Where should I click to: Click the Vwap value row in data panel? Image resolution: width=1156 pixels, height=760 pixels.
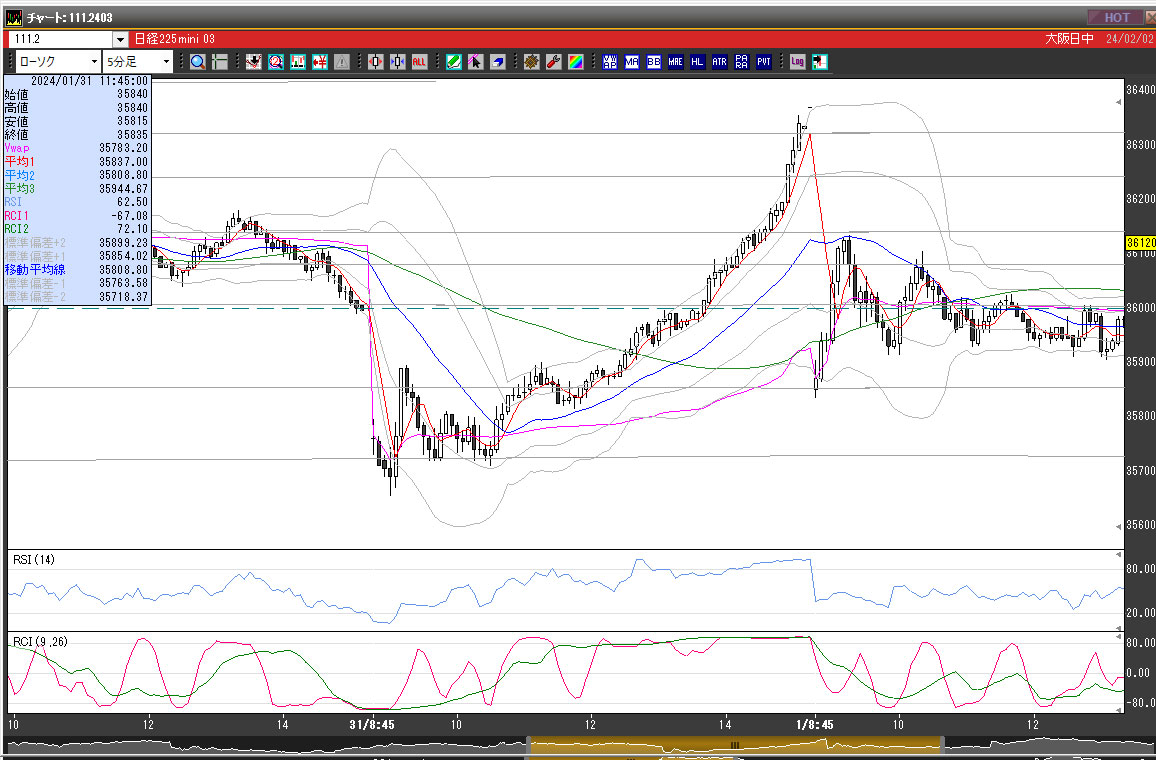tap(77, 148)
